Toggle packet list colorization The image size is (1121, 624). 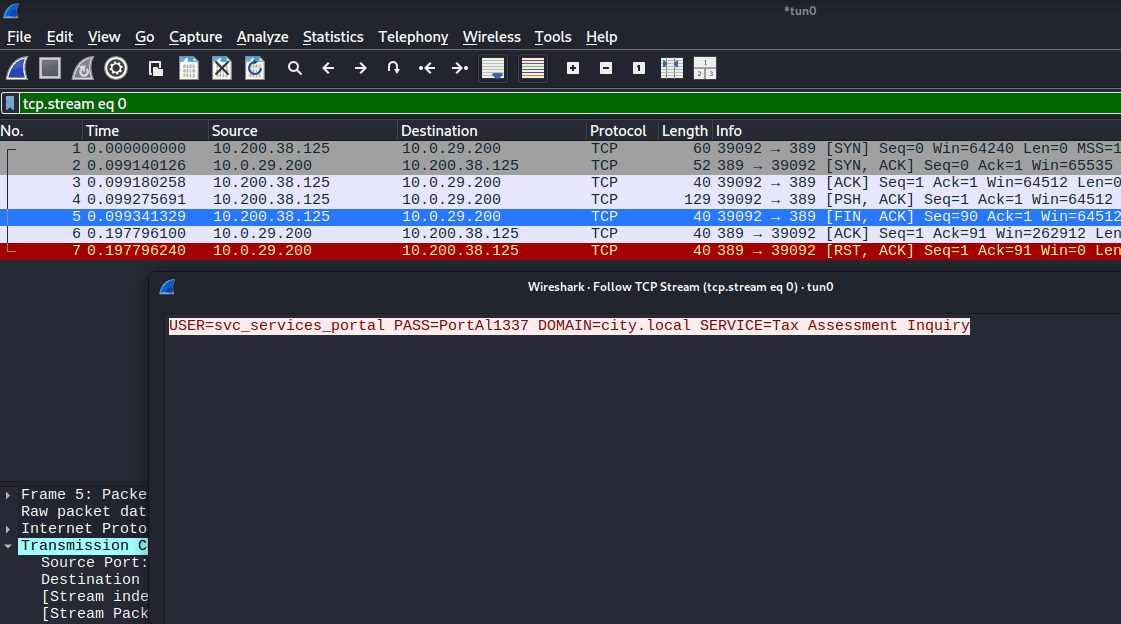click(x=533, y=68)
